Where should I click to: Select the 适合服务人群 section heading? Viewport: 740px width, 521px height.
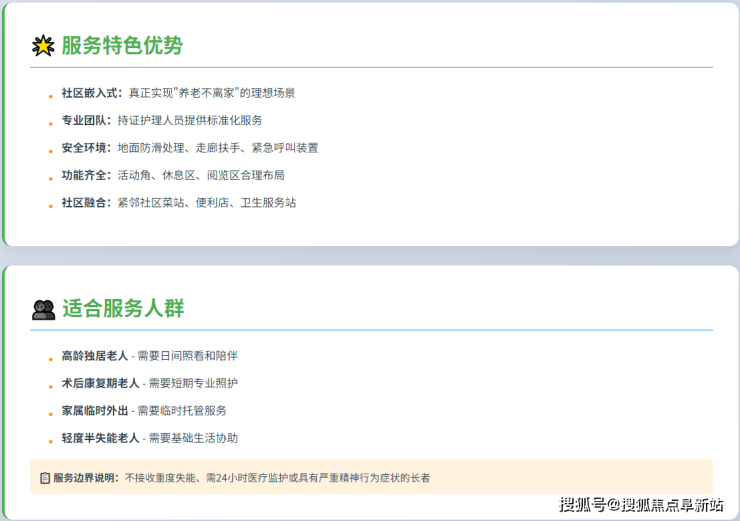click(x=122, y=309)
